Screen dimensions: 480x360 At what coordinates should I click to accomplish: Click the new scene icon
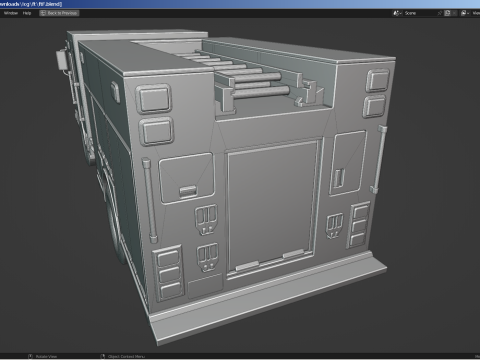pyautogui.click(x=448, y=13)
